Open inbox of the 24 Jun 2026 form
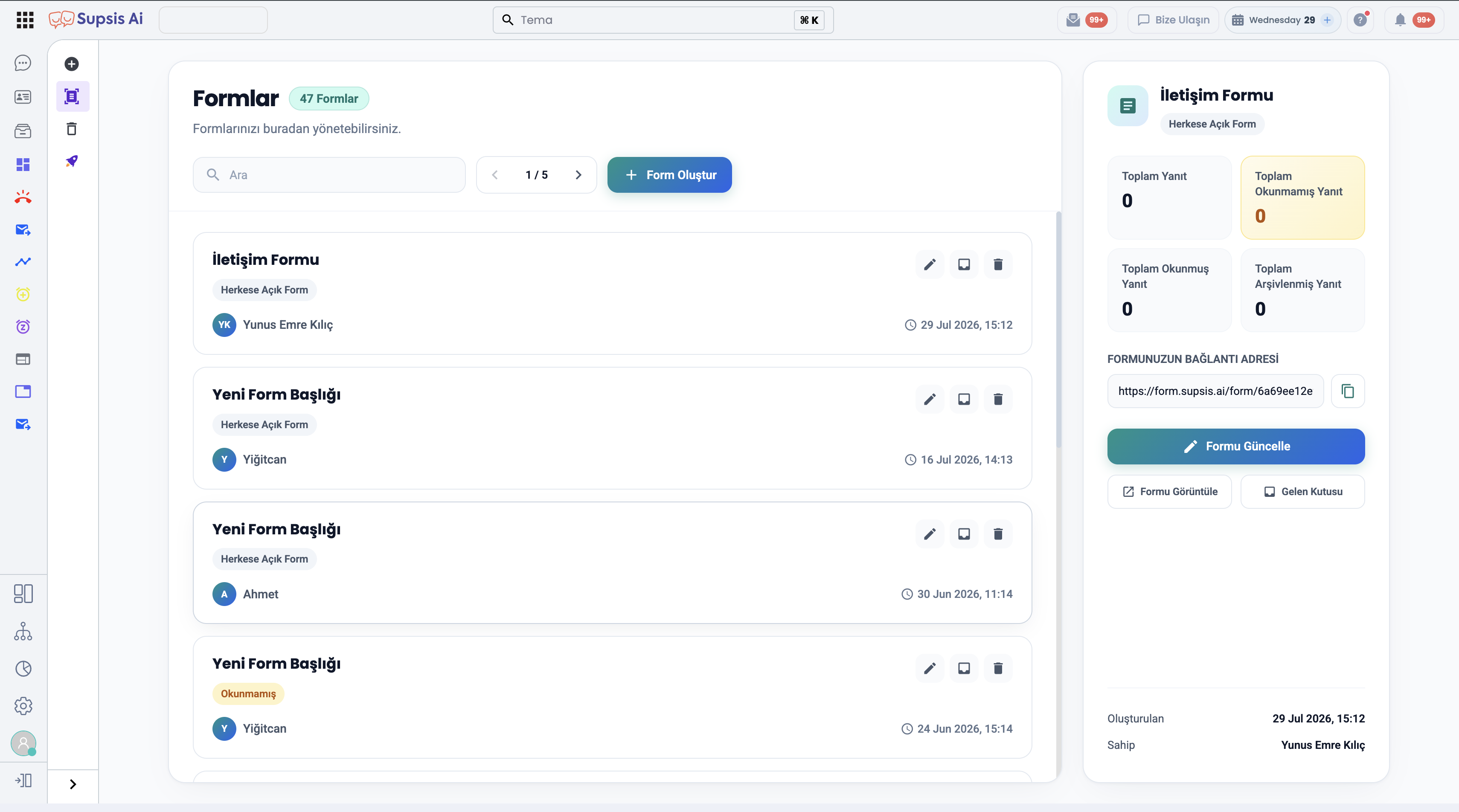Image resolution: width=1459 pixels, height=812 pixels. (963, 668)
